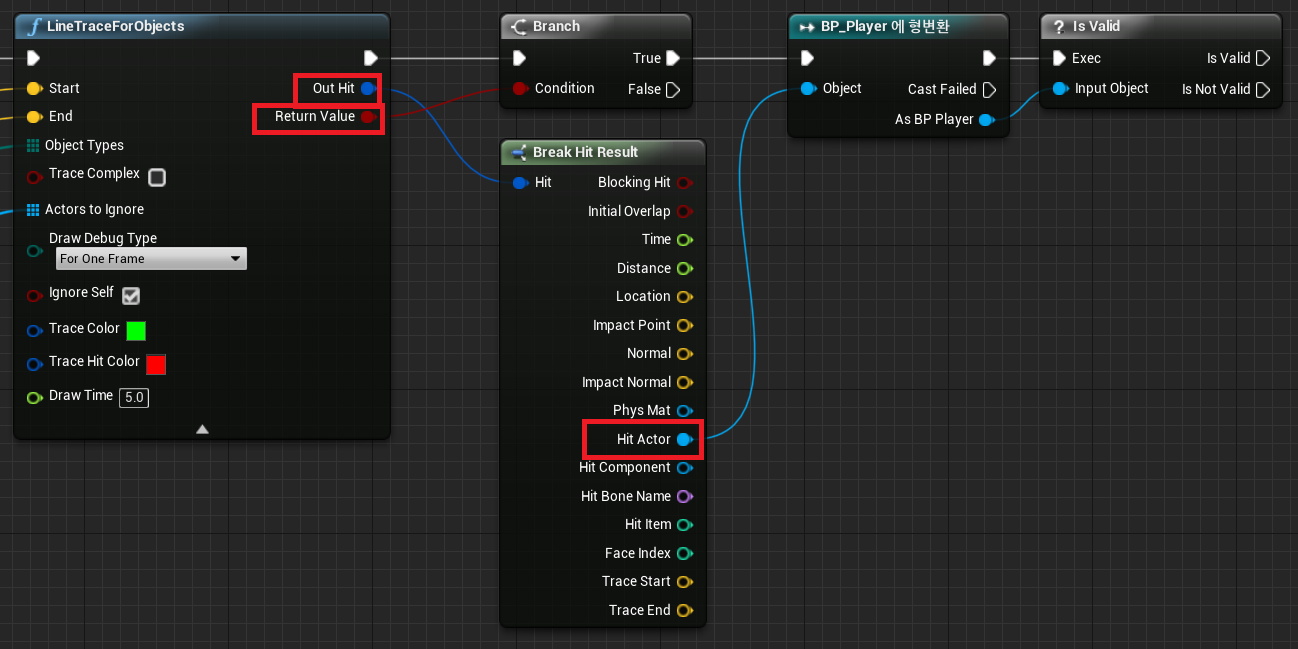Screen dimensions: 1298x649
Task: Click the Is Not Valid exec pin
Action: [1263, 89]
